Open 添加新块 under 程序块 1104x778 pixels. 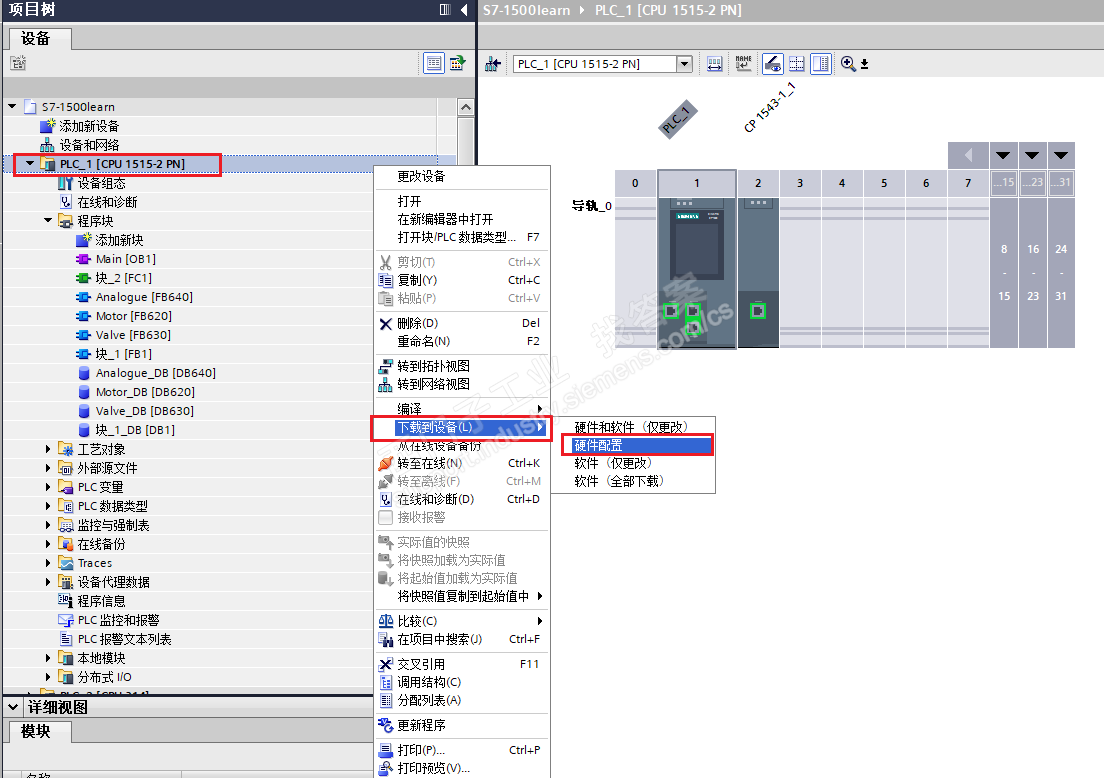pos(119,240)
